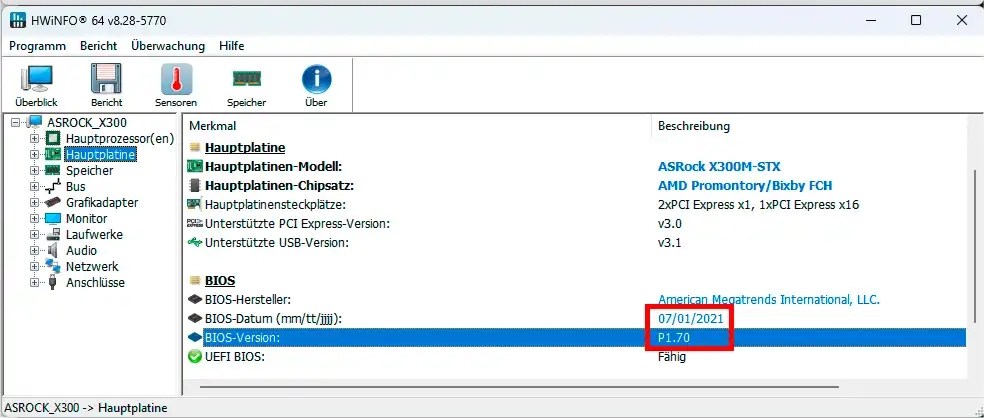Image resolution: width=984 pixels, height=418 pixels.
Task: Select Hauptplatine in the tree
Action: 100,154
